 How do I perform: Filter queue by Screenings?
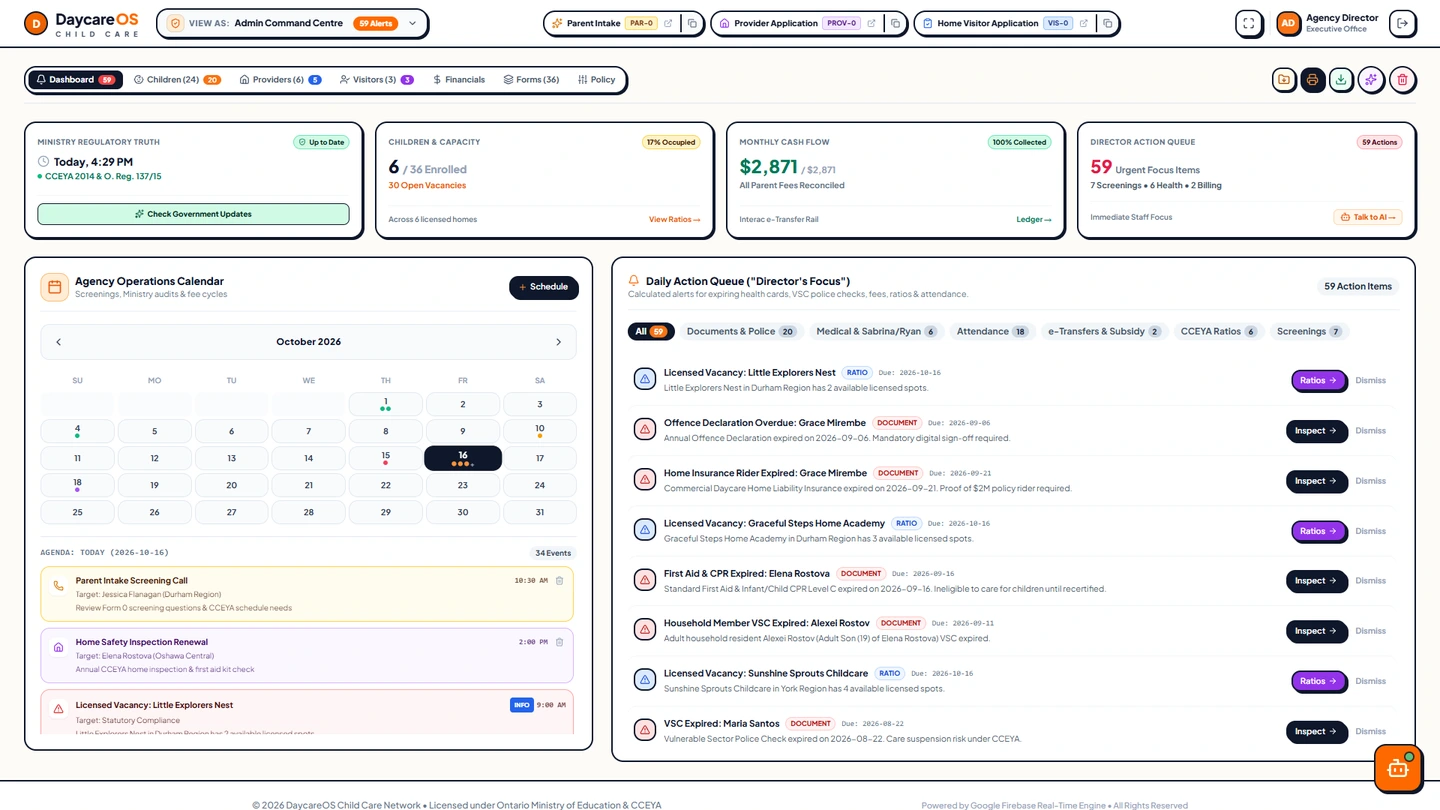[1310, 331]
